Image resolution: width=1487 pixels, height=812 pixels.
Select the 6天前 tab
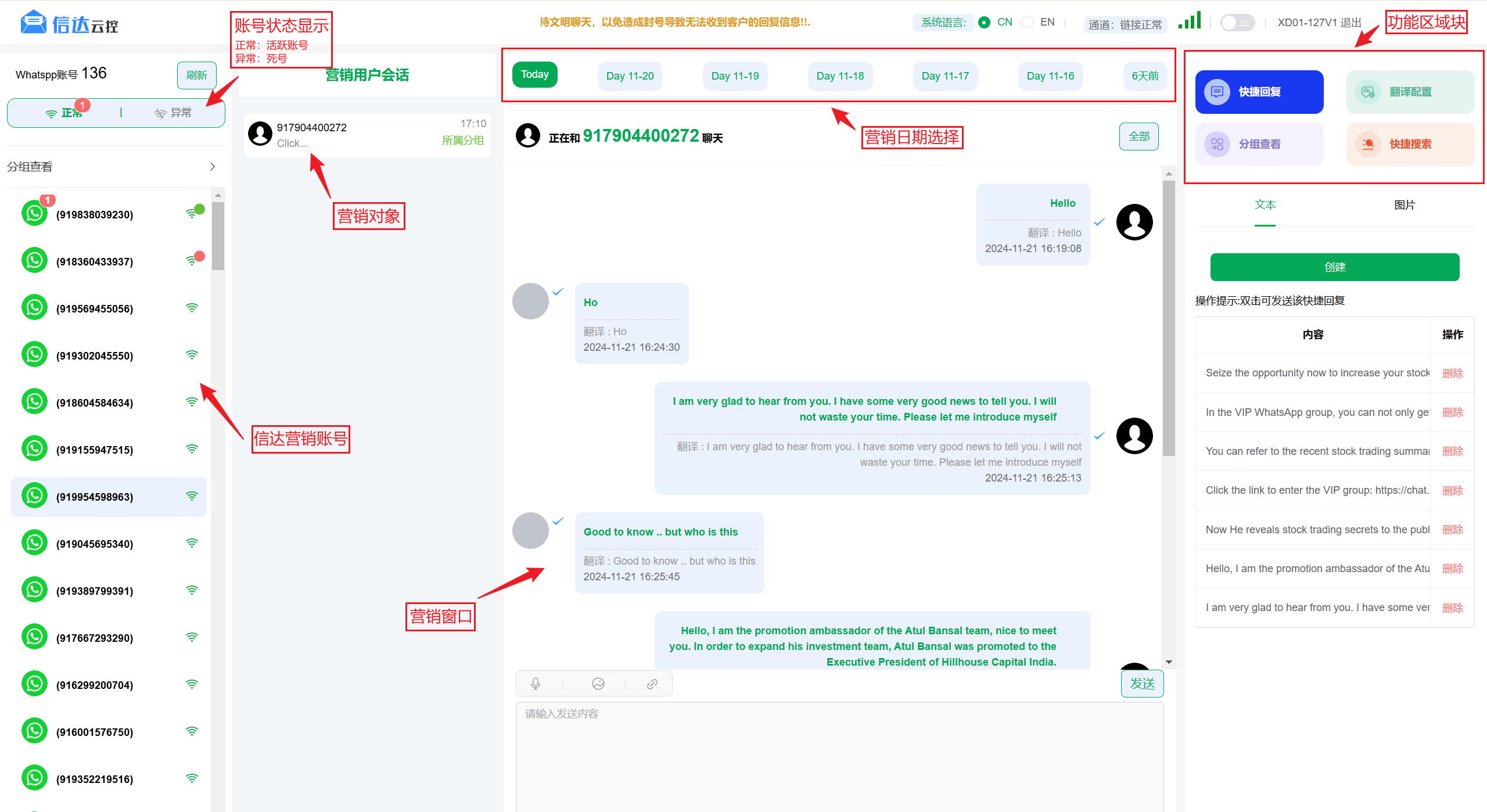point(1145,76)
